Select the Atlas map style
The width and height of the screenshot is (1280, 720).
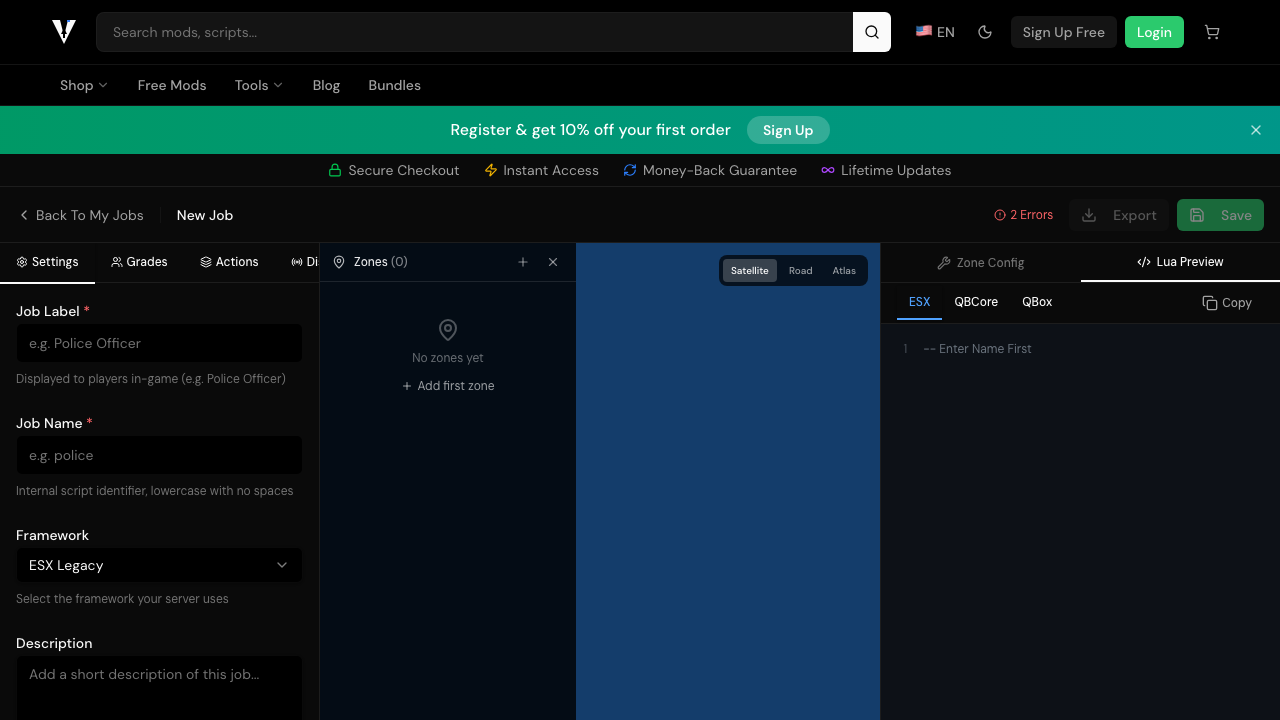[844, 271]
